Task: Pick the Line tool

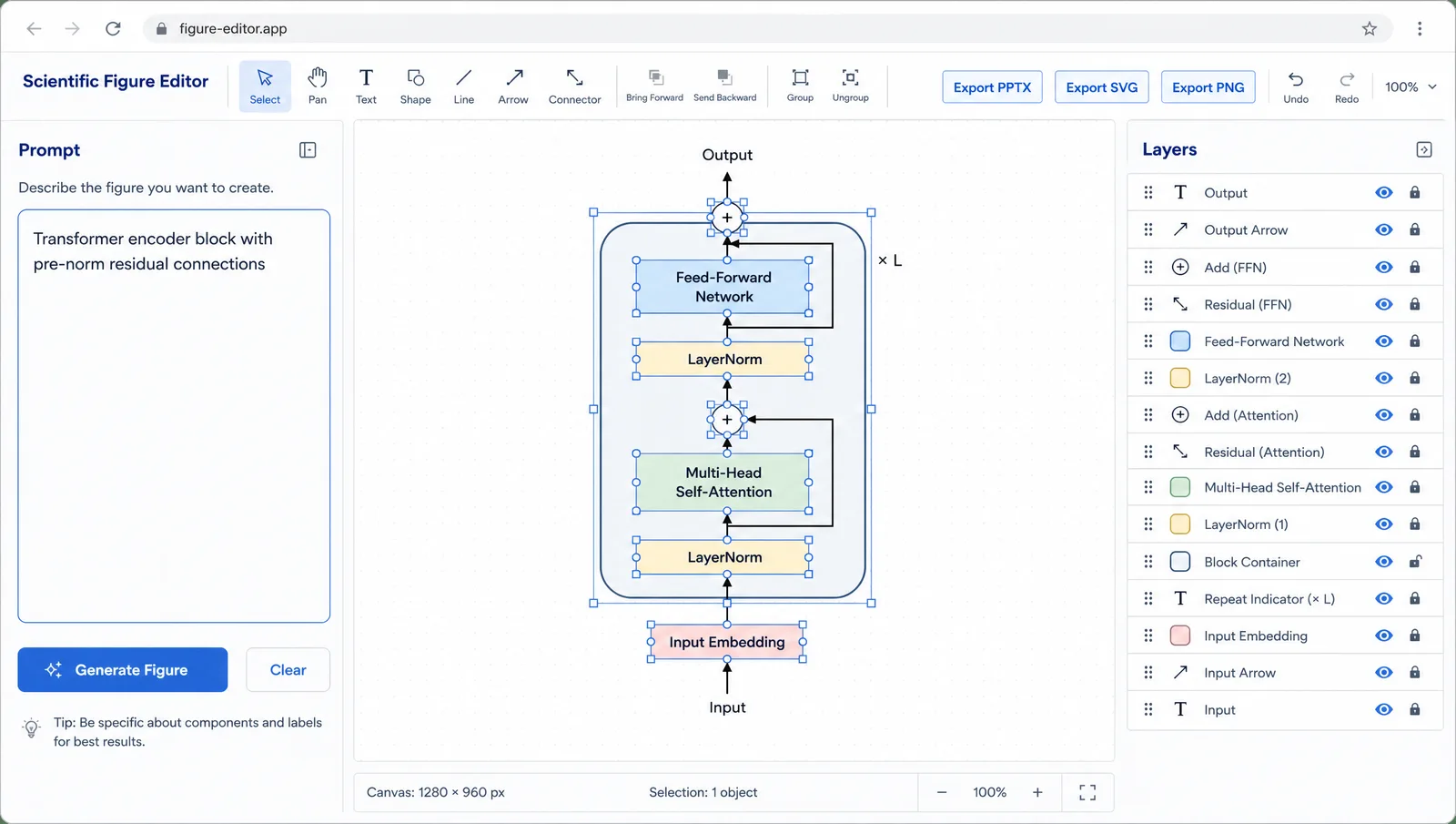Action: (464, 86)
